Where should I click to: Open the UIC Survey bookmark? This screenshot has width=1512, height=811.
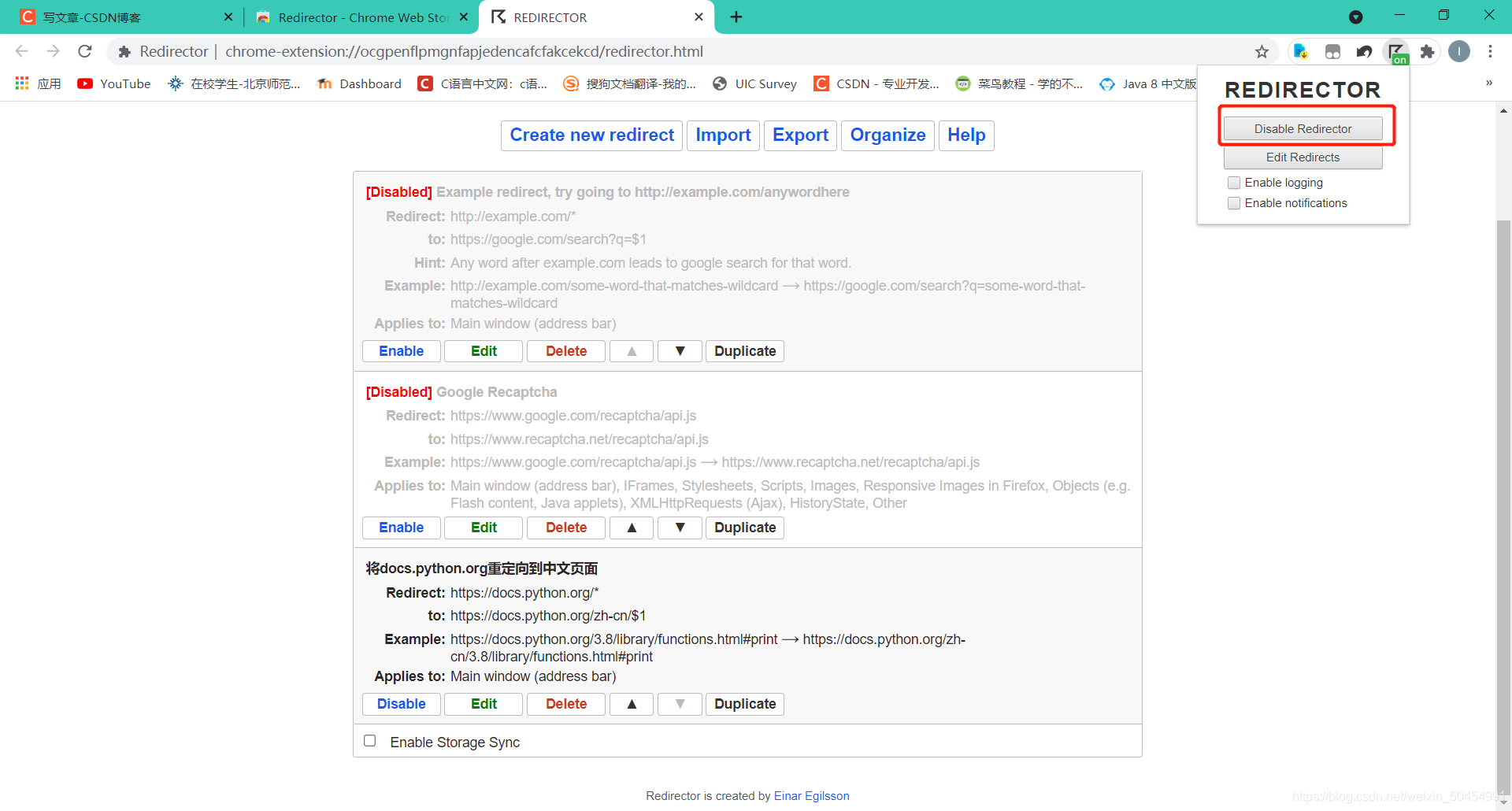coord(754,83)
